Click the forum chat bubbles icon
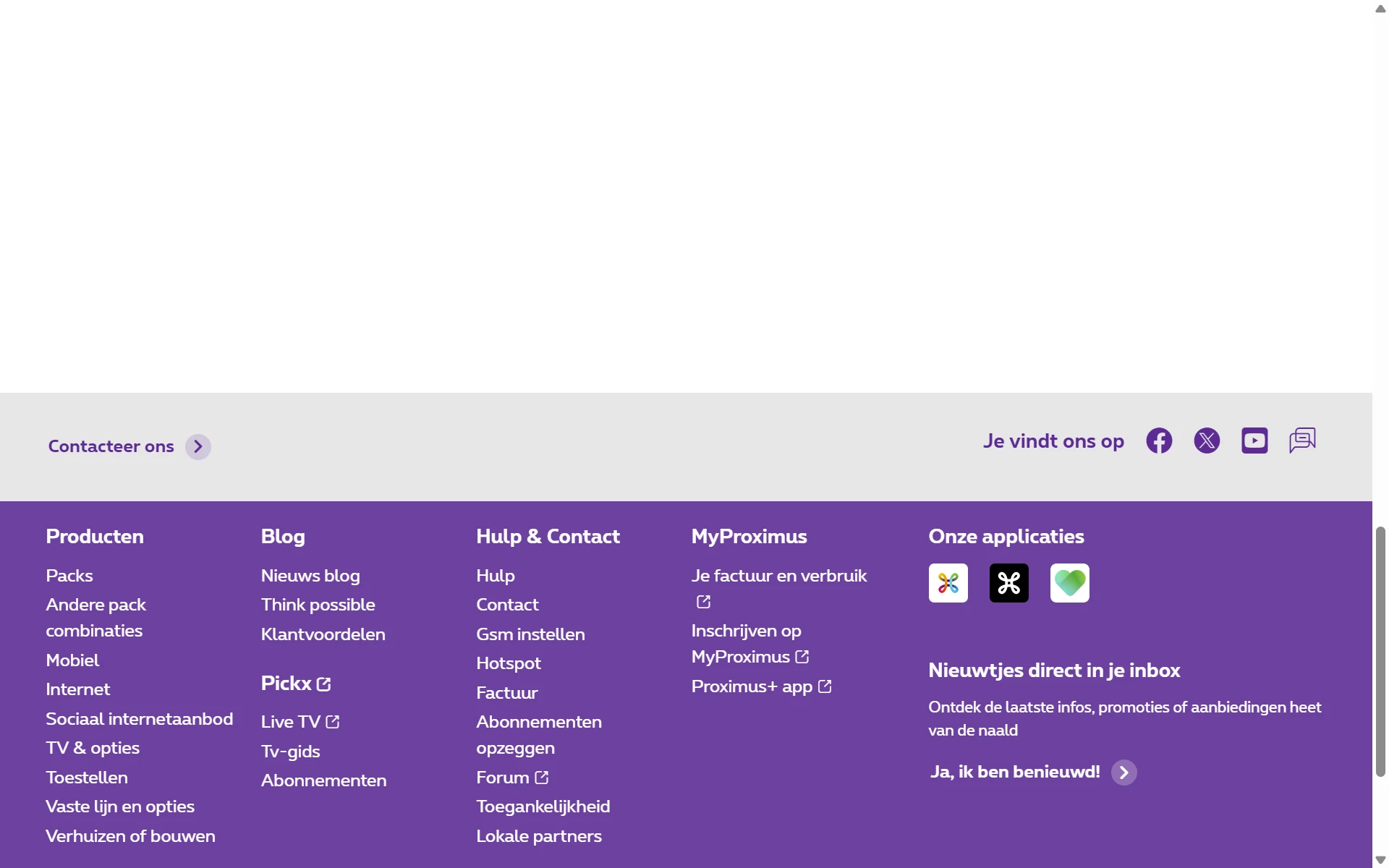 [1302, 440]
